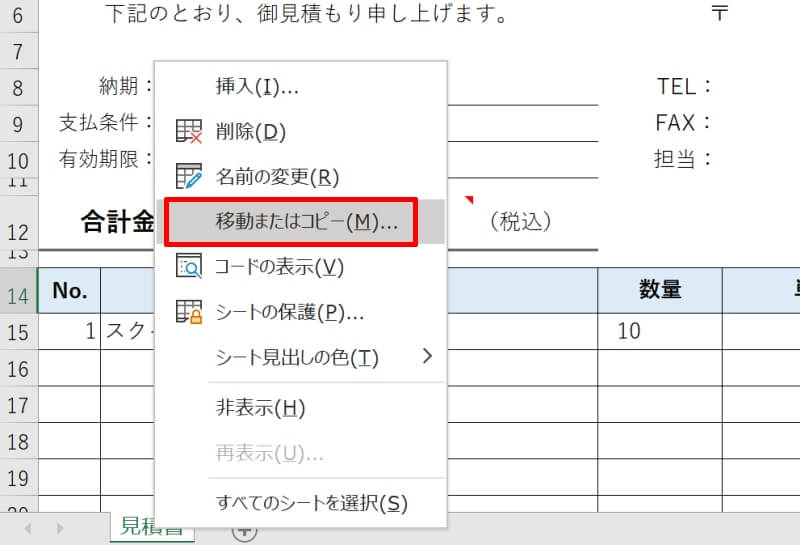Select row 9 header

pos(18,124)
